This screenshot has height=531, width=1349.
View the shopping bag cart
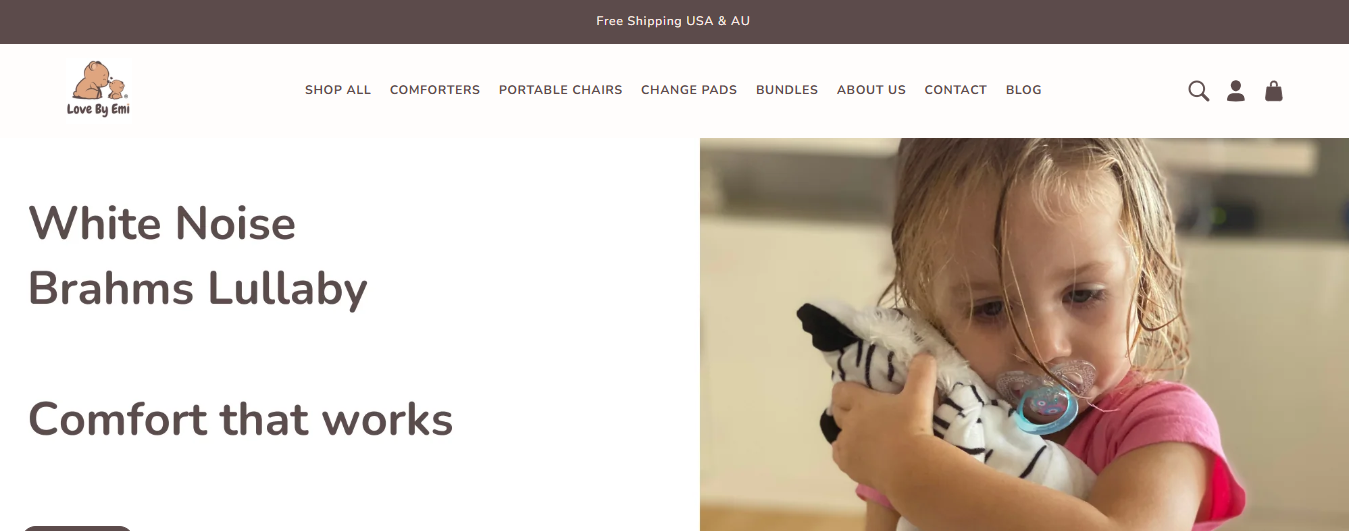pyautogui.click(x=1273, y=91)
